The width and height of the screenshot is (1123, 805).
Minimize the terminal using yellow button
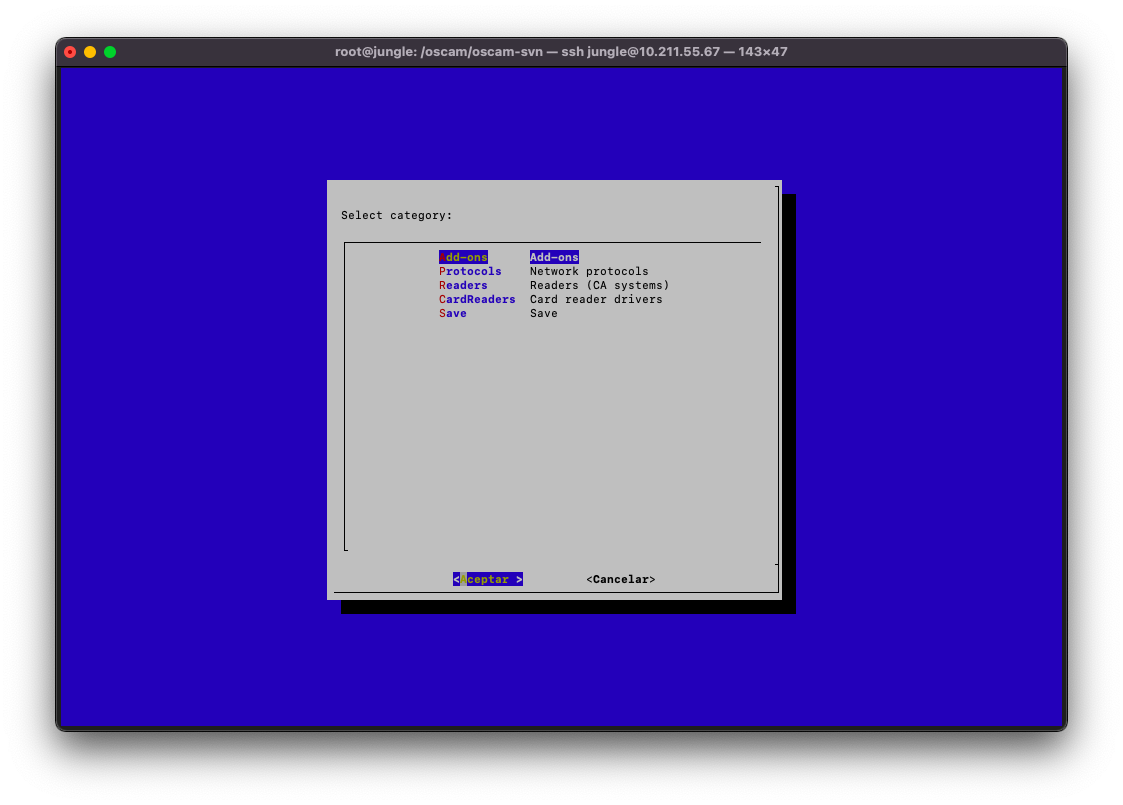(x=90, y=52)
